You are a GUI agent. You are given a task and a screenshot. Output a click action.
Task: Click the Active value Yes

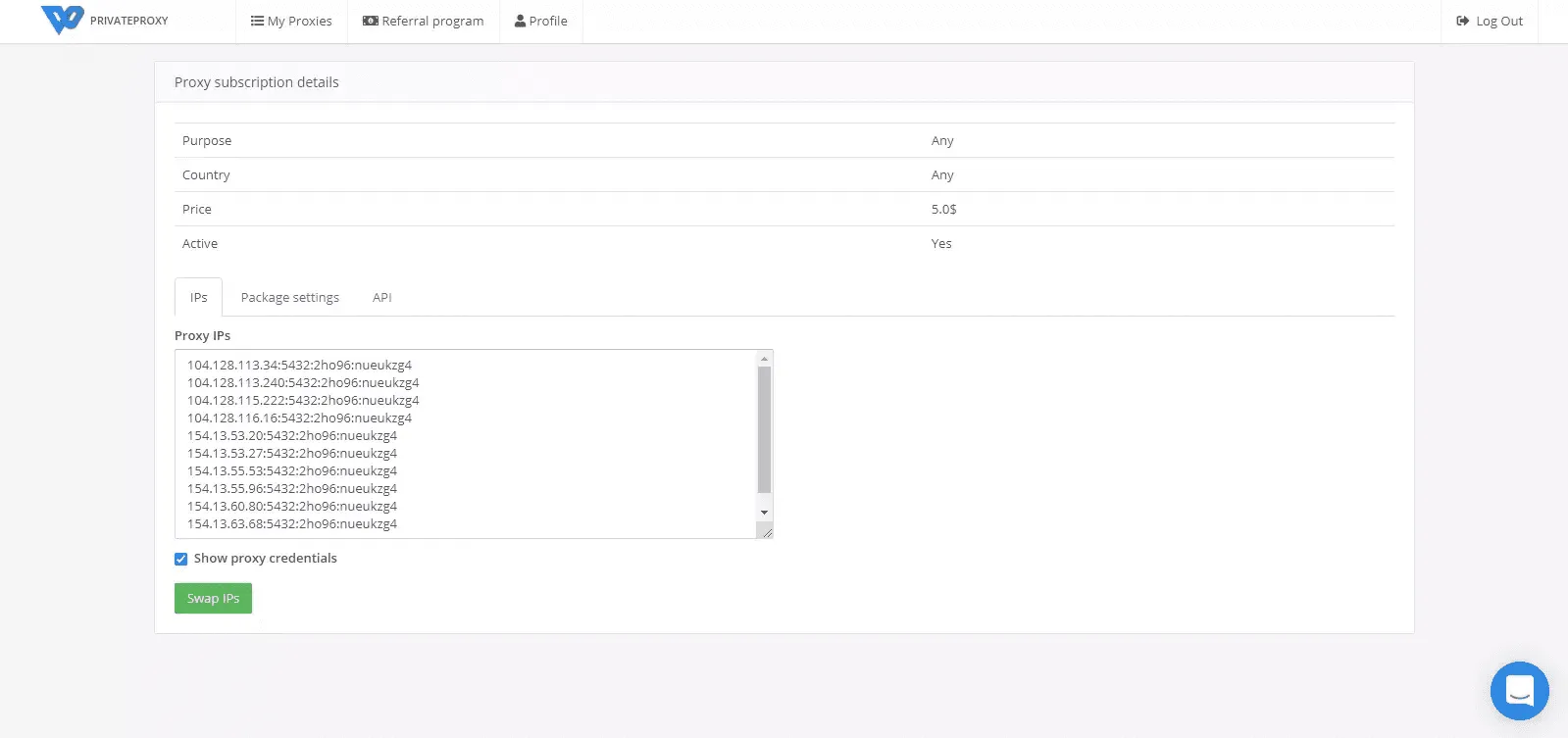[941, 243]
